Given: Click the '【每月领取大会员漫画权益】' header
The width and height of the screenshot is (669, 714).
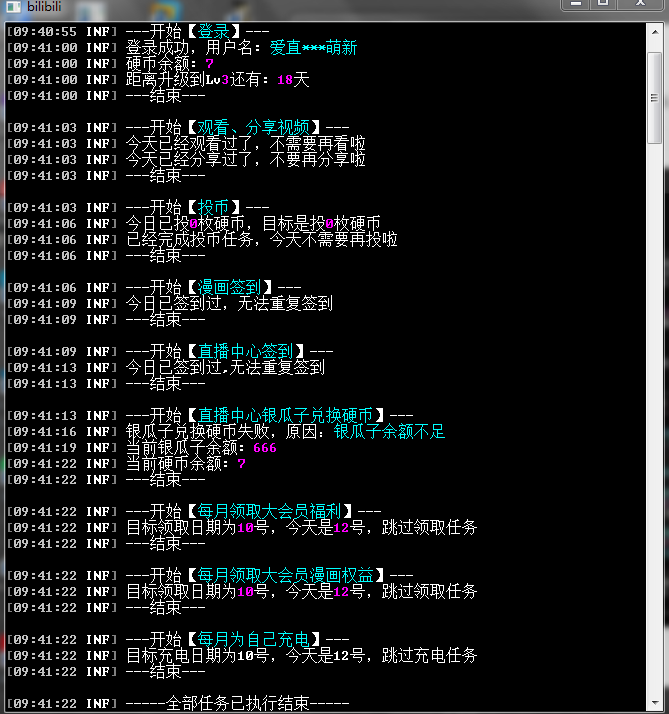Looking at the screenshot, I should pyautogui.click(x=286, y=576).
